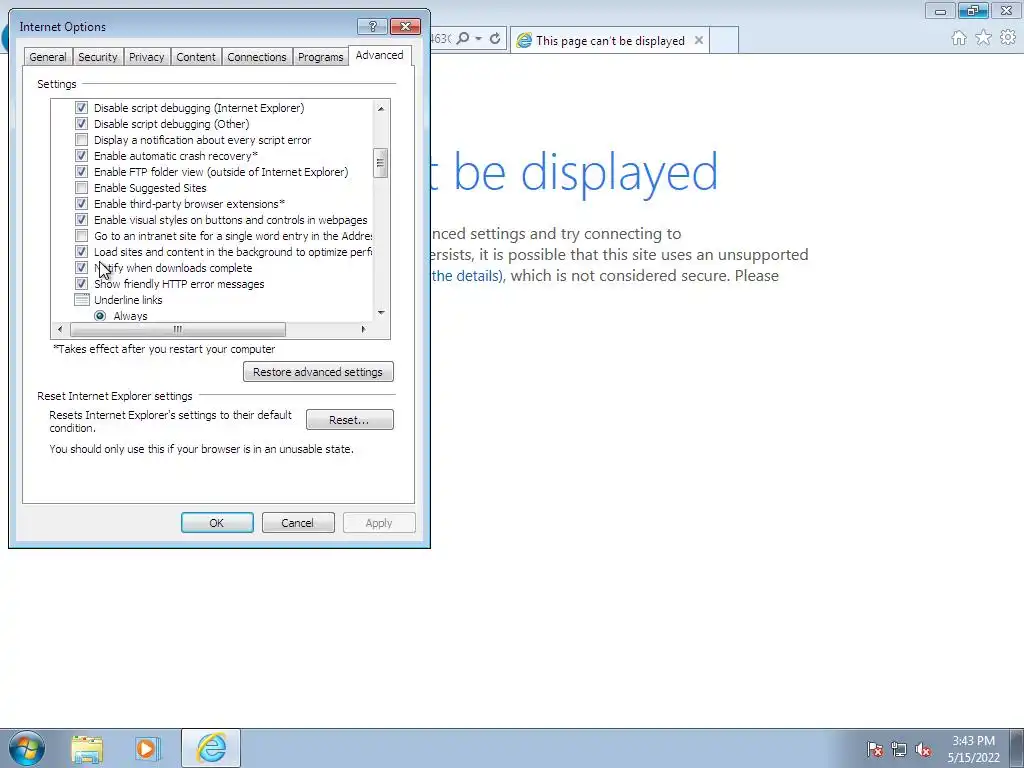
Task: Toggle Enable third-party browser extensions
Action: click(x=81, y=204)
